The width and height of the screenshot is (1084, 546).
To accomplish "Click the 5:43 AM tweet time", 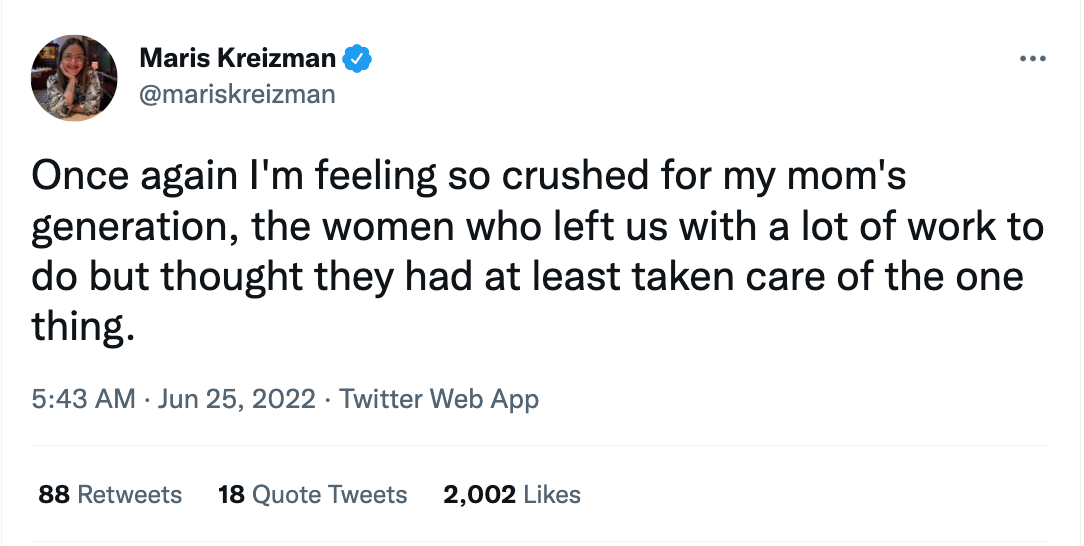I will point(83,399).
